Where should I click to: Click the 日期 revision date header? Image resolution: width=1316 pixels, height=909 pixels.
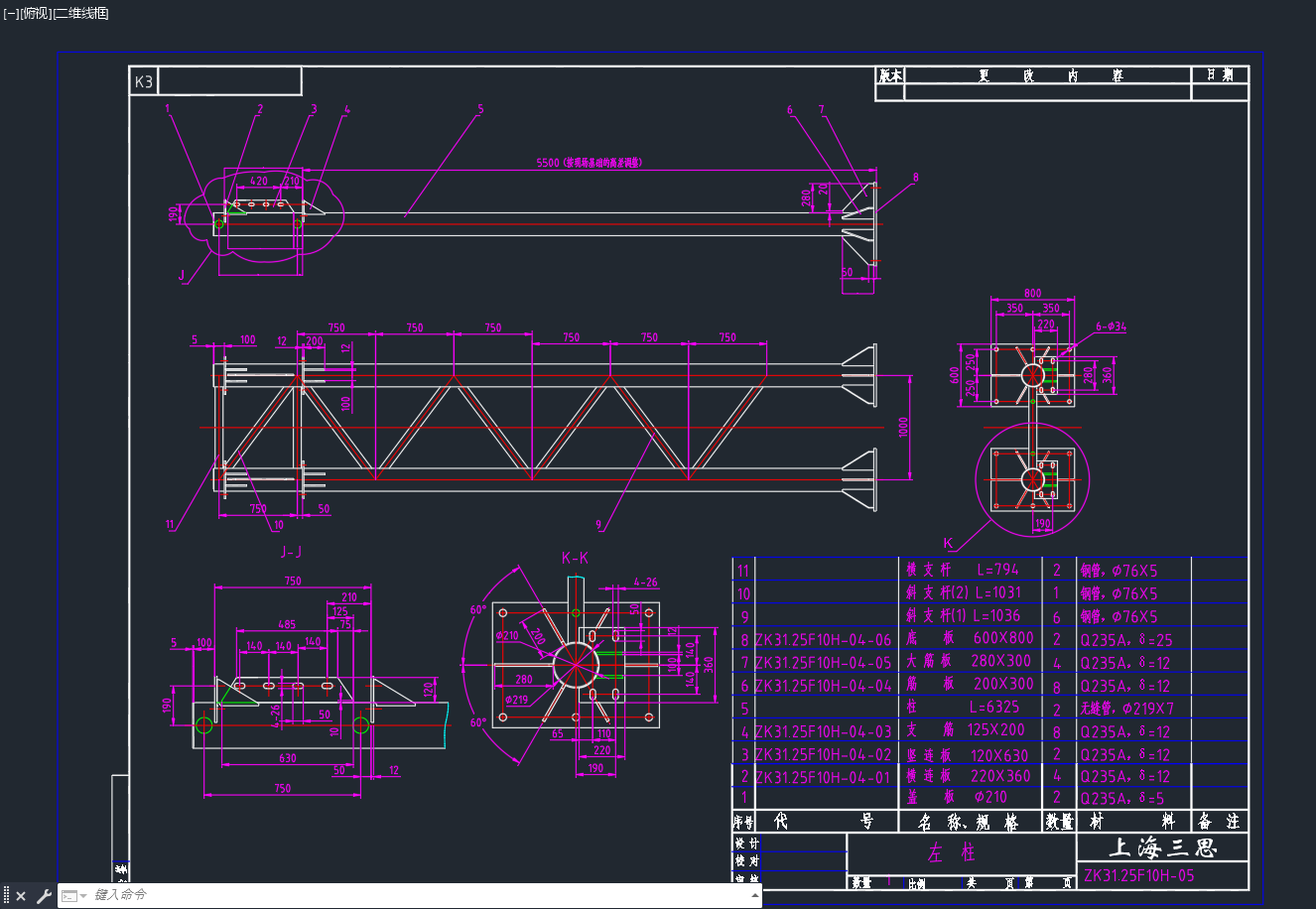click(1220, 75)
